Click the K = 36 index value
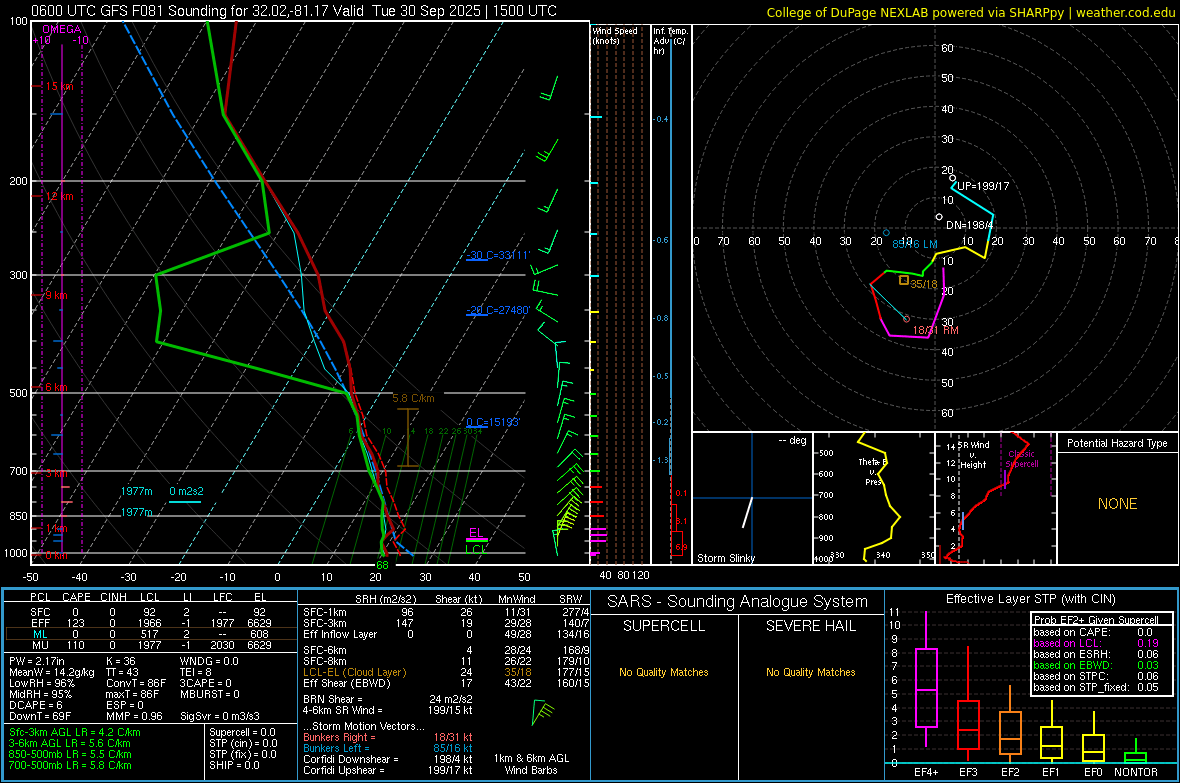The image size is (1180, 783). tap(120, 660)
